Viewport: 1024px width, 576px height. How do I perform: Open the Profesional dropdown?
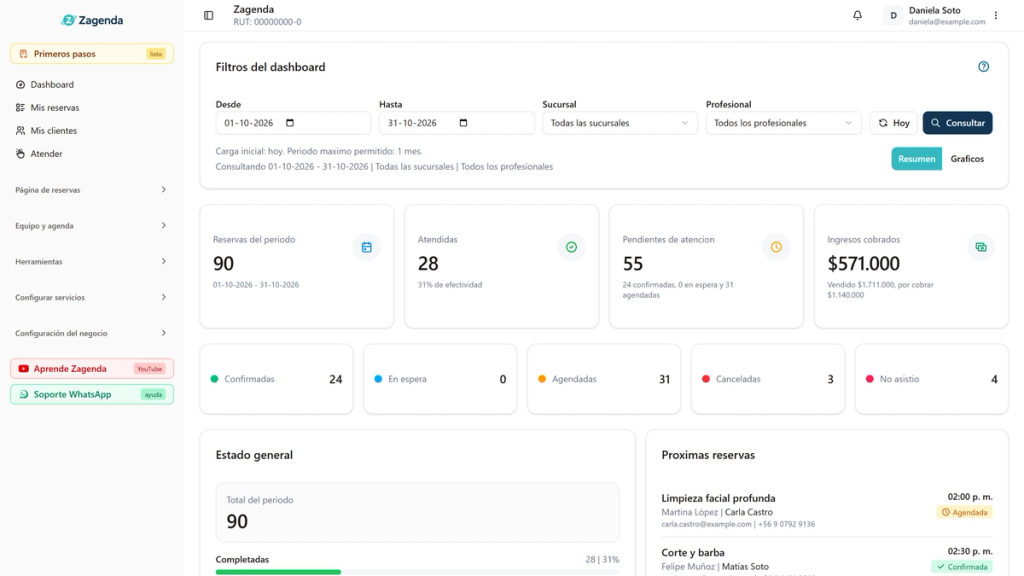click(x=783, y=123)
